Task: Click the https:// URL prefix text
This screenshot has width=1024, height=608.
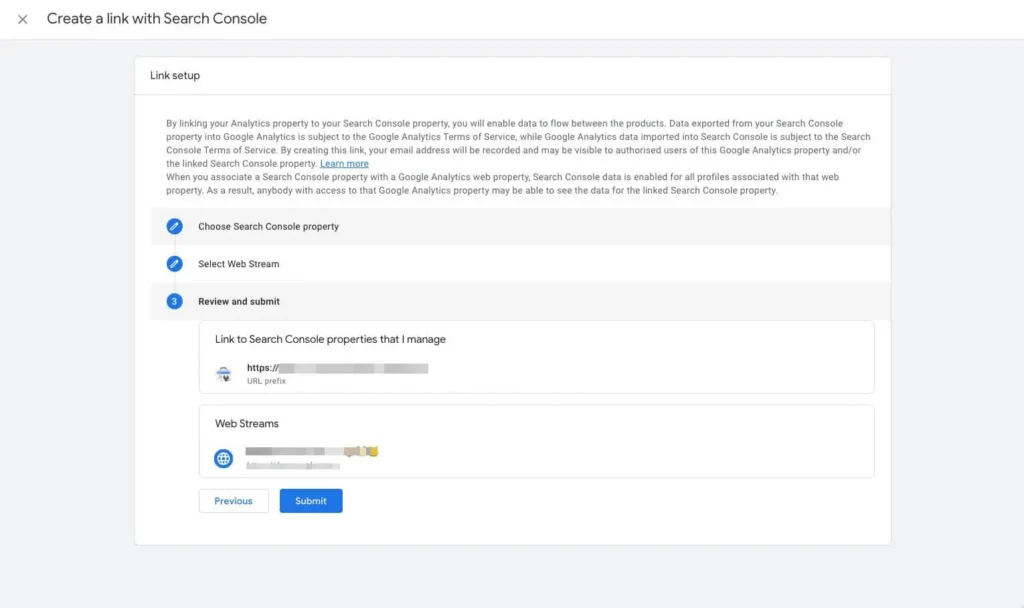Action: click(264, 367)
